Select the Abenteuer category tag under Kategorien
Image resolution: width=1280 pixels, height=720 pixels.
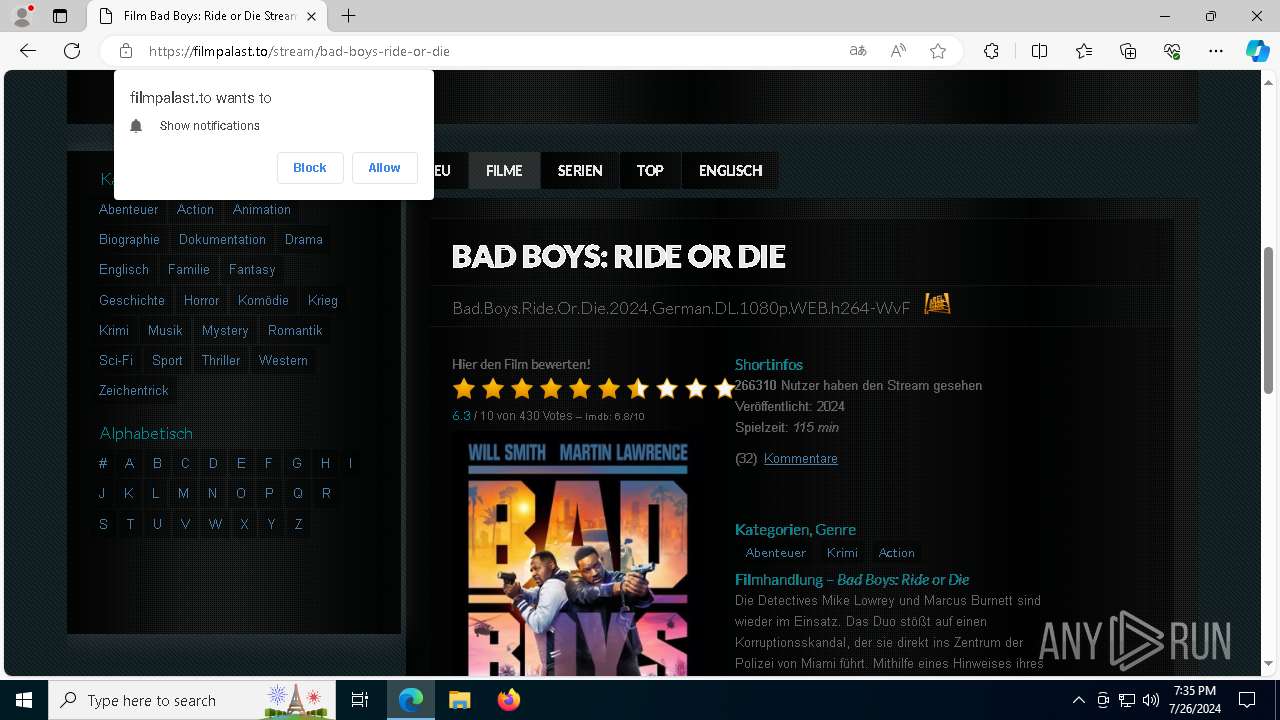pyautogui.click(x=775, y=553)
